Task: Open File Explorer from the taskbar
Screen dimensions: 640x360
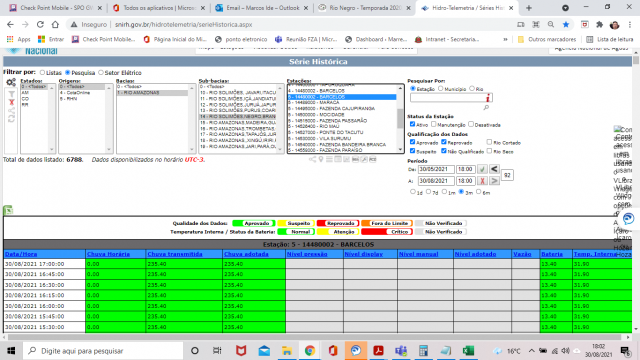Action: pos(287,351)
